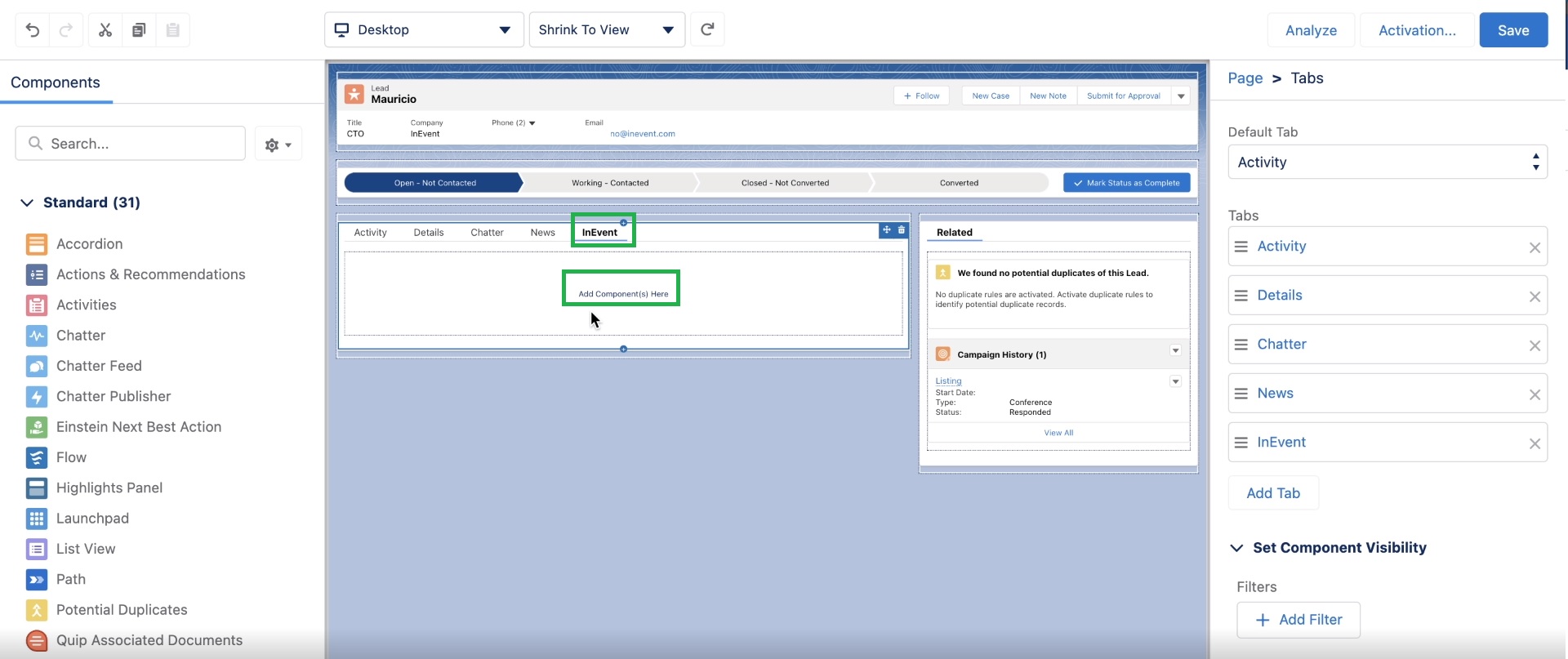Click the Add Component(s) Here drop zone
Image resolution: width=1568 pixels, height=659 pixels.
tap(623, 294)
